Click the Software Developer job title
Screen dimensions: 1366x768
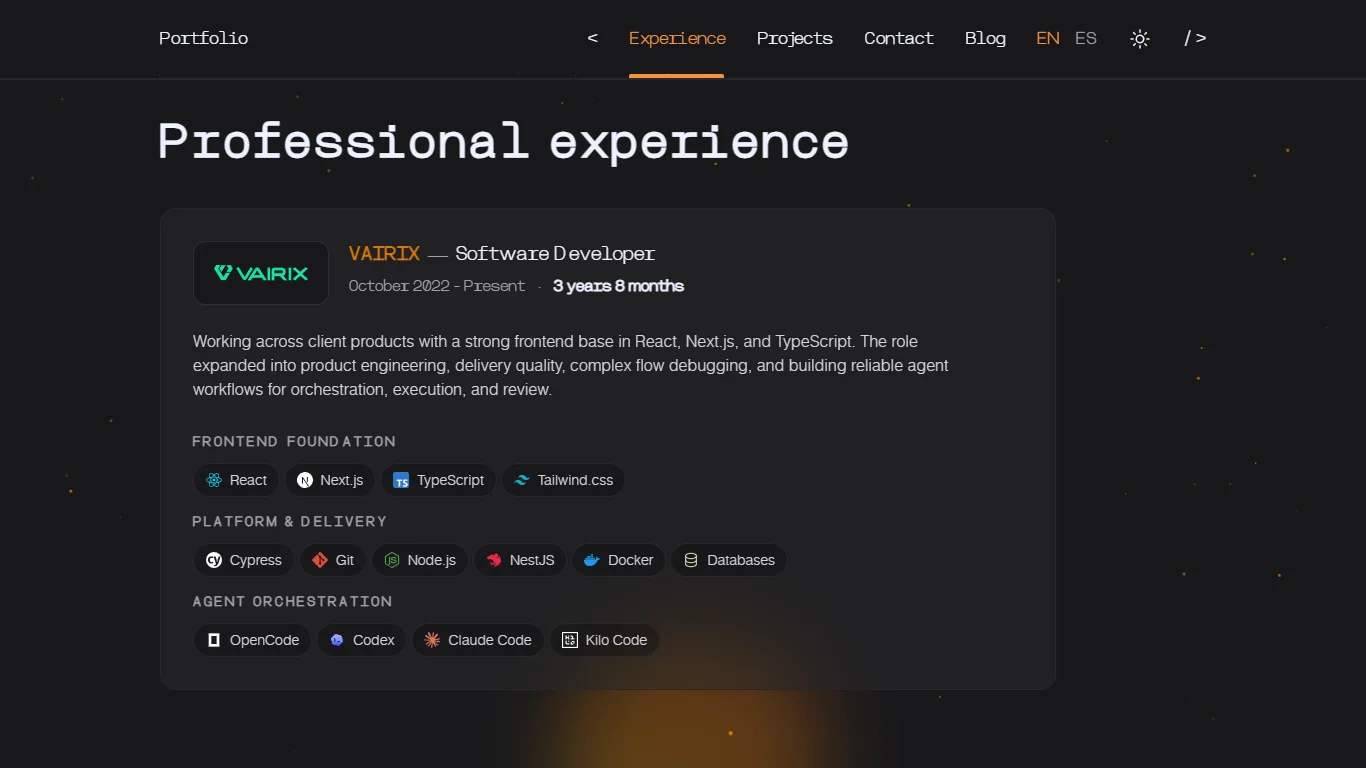click(x=556, y=254)
